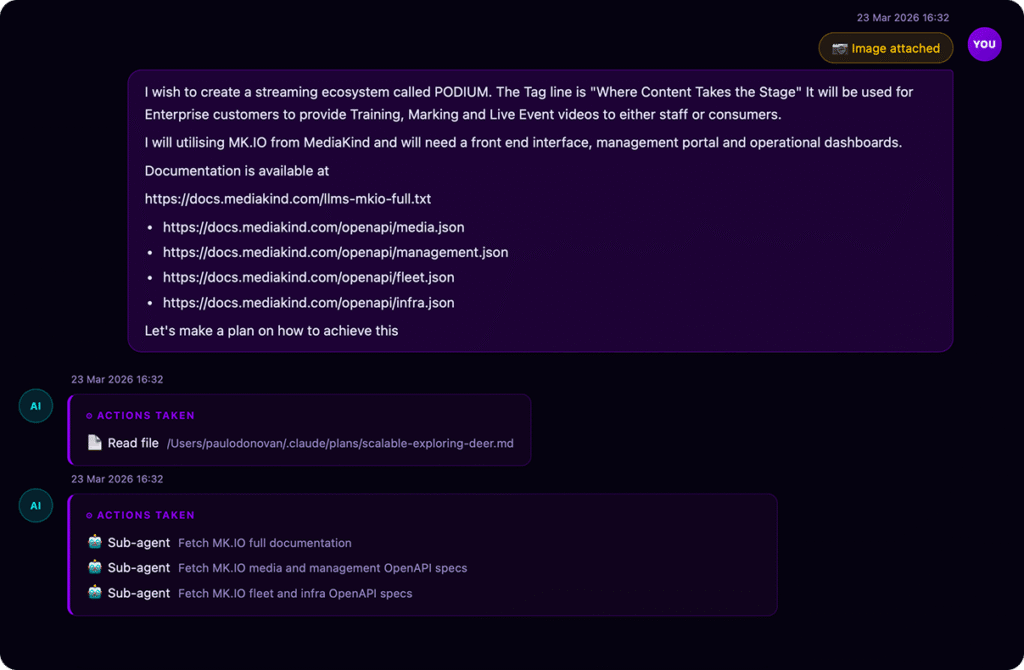Open the Image attached badge
Image resolution: width=1024 pixels, height=670 pixels.
pyautogui.click(x=886, y=48)
